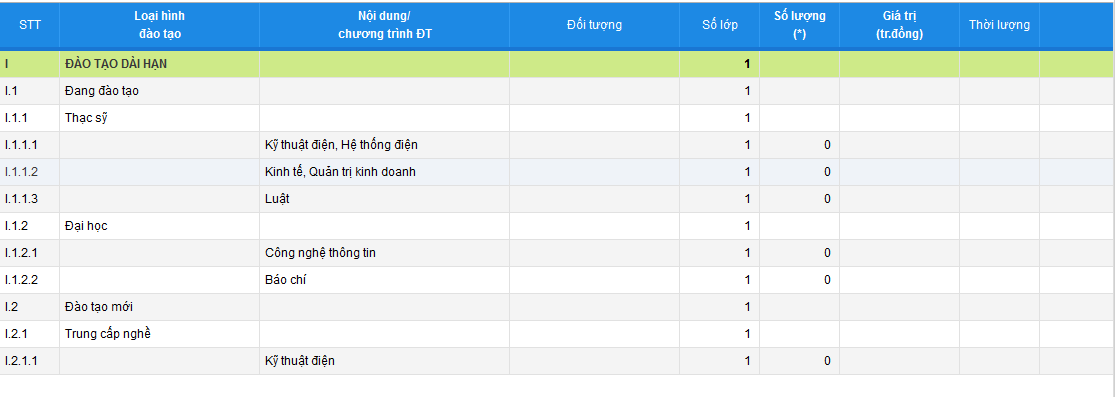Click the STT column header

click(x=30, y=25)
